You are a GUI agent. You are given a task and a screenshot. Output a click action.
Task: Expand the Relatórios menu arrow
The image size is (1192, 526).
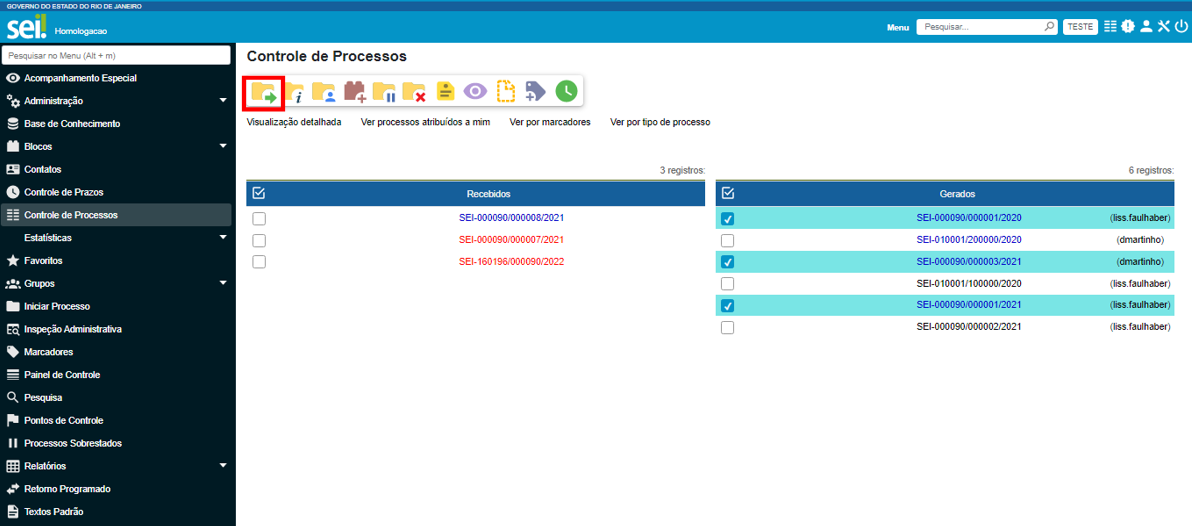[223, 466]
